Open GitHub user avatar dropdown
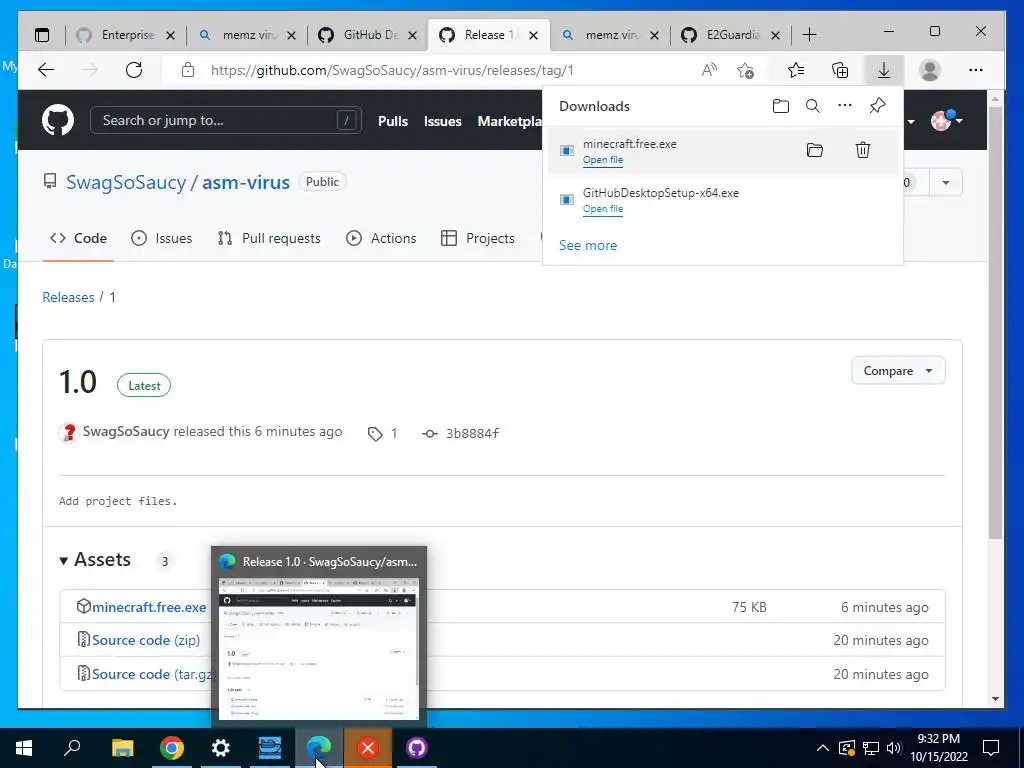This screenshot has width=1024, height=768. coord(946,121)
